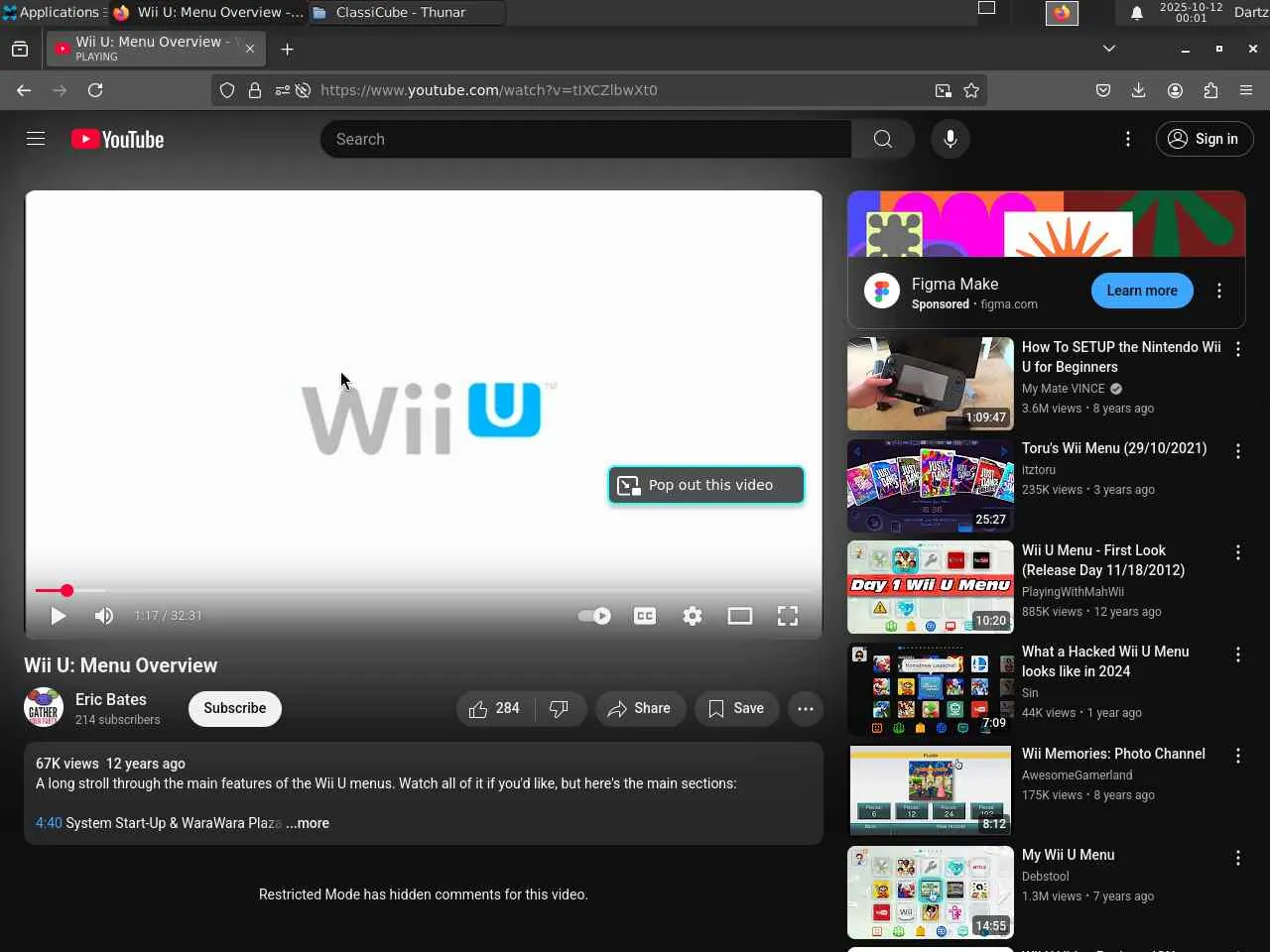Open options for My Wii U Menu video
1270x952 pixels.
(x=1238, y=858)
